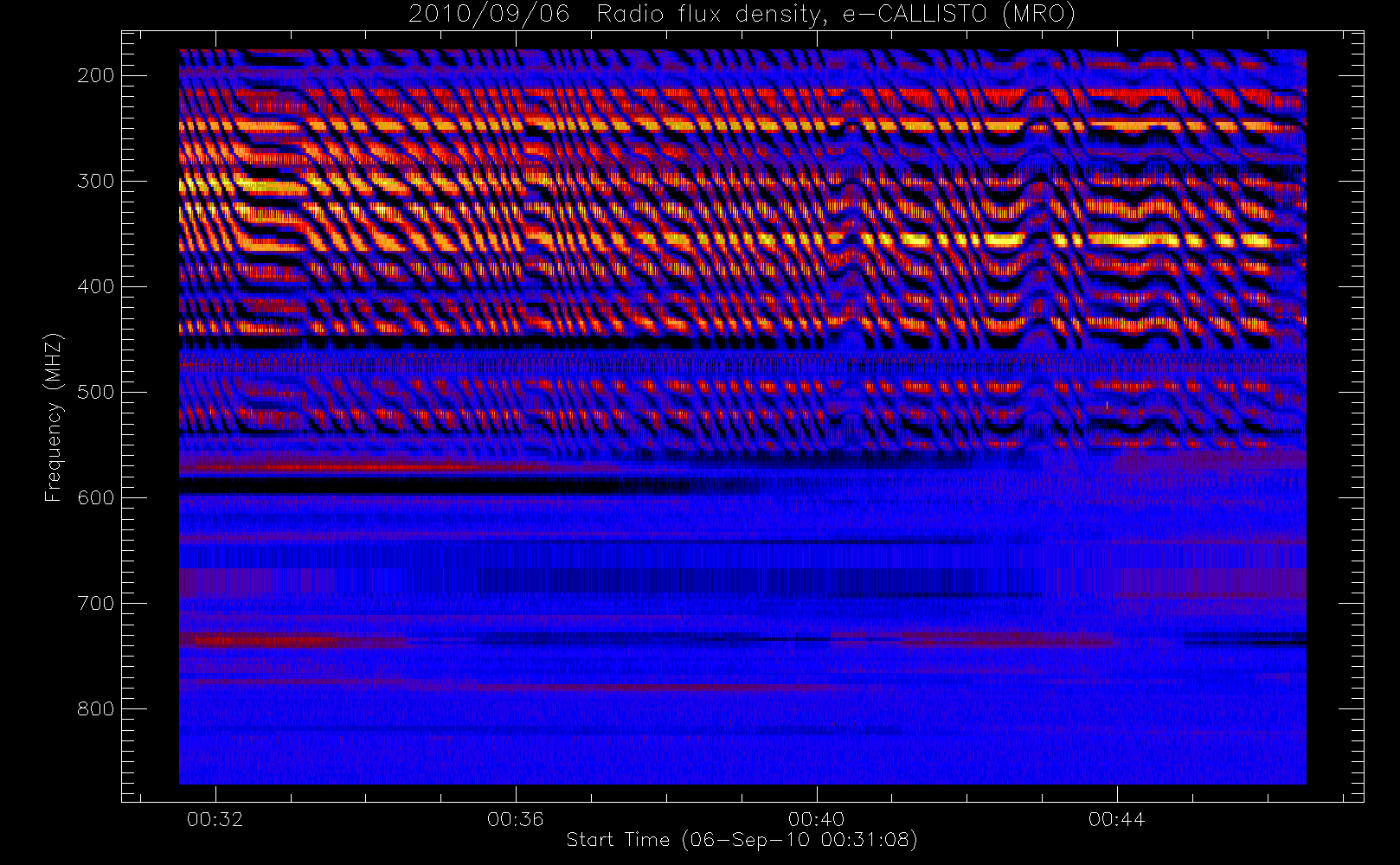Click the 00:44 time tick label
1400x865 pixels.
tap(1117, 819)
